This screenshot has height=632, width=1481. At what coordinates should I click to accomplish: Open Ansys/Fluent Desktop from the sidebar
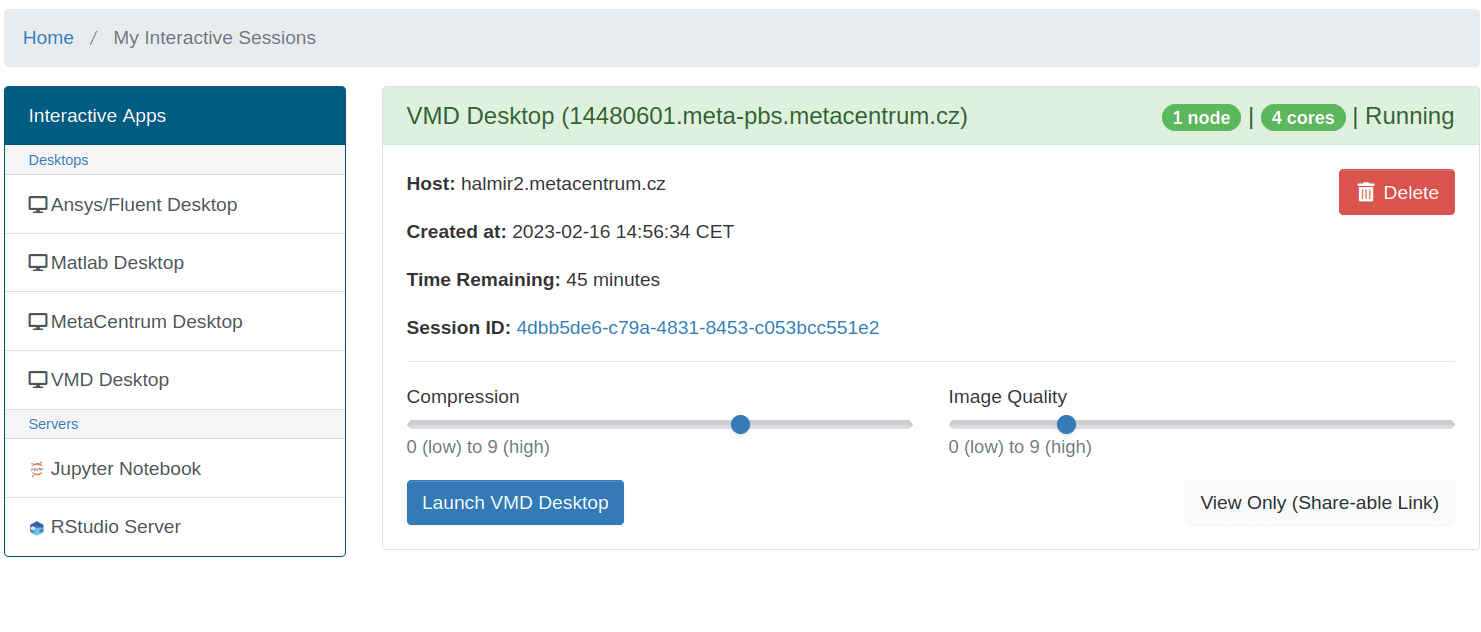[x=144, y=205]
